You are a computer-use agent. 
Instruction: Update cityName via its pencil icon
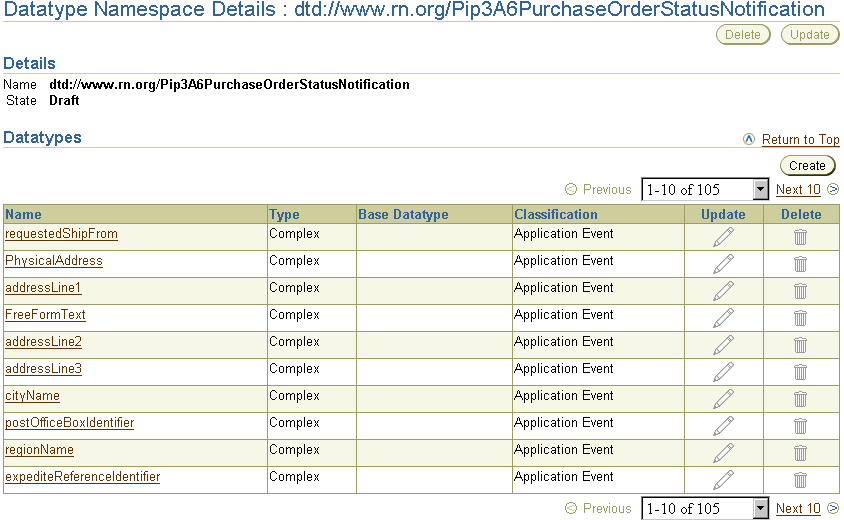723,399
